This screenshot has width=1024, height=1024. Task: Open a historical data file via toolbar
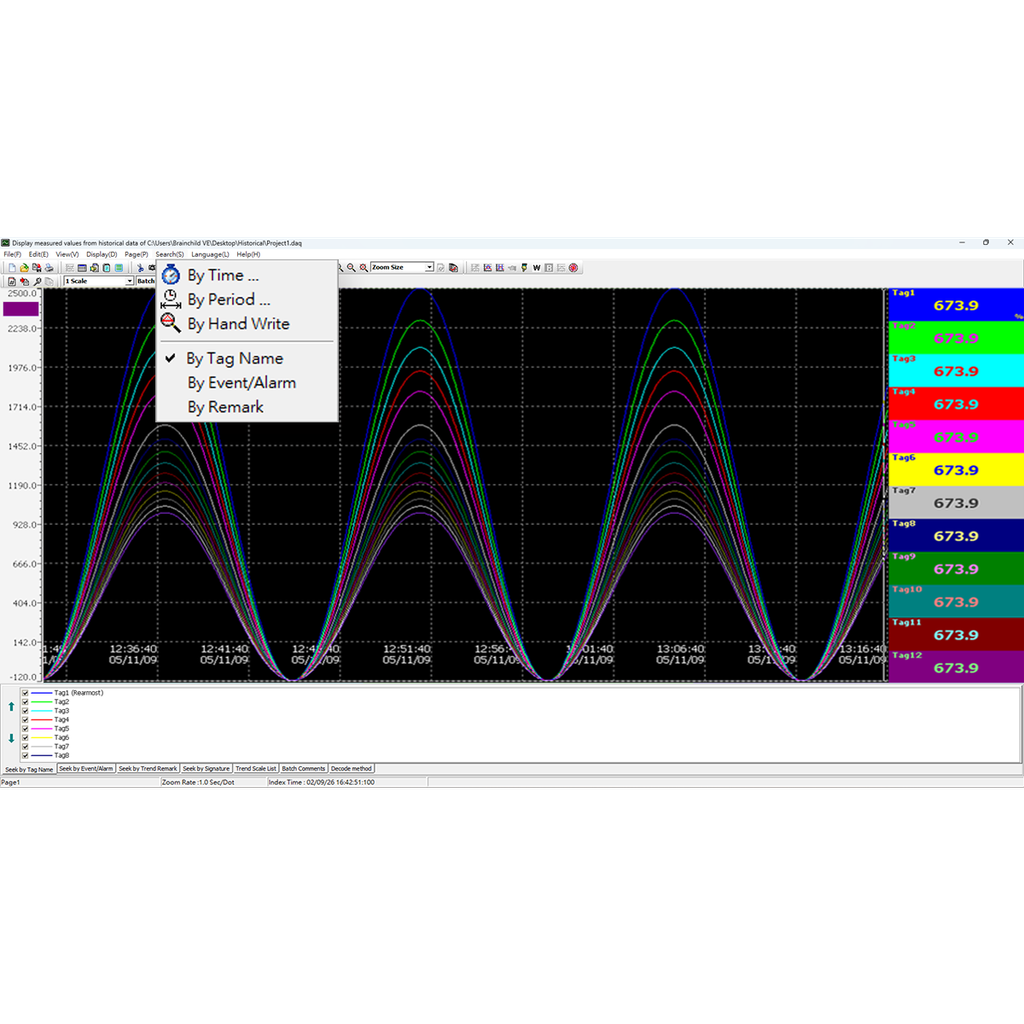point(24,268)
